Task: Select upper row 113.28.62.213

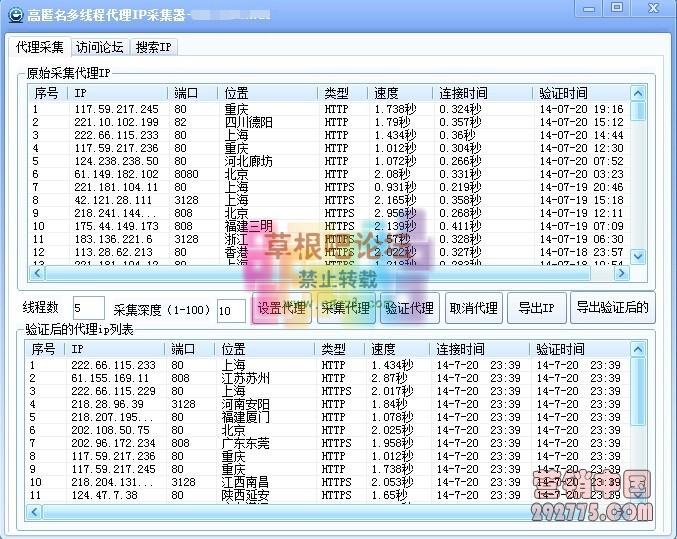Action: pos(329,252)
